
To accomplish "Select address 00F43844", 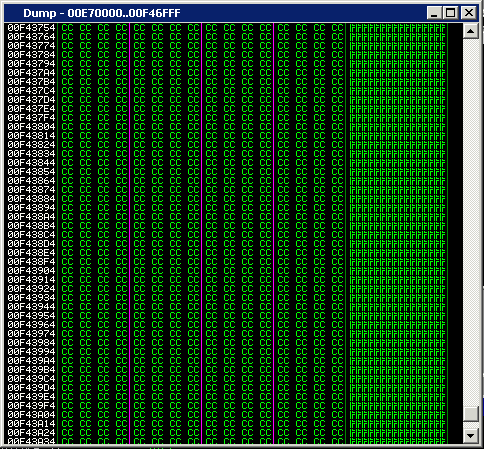I will pos(31,163).
